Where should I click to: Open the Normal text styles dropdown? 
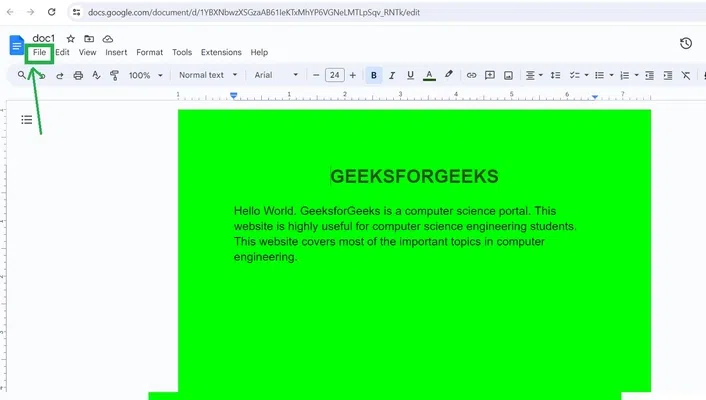[x=208, y=75]
